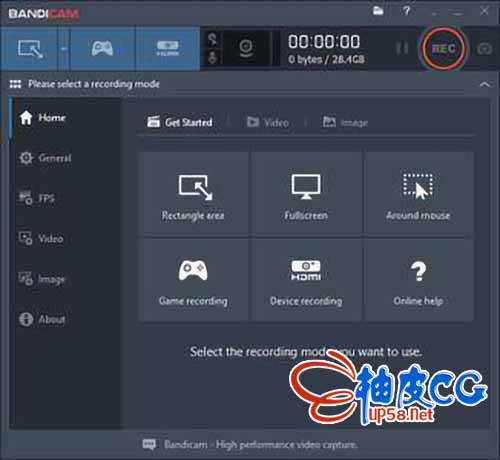Open help question mark in title bar
The width and height of the screenshot is (500, 460).
coord(406,11)
